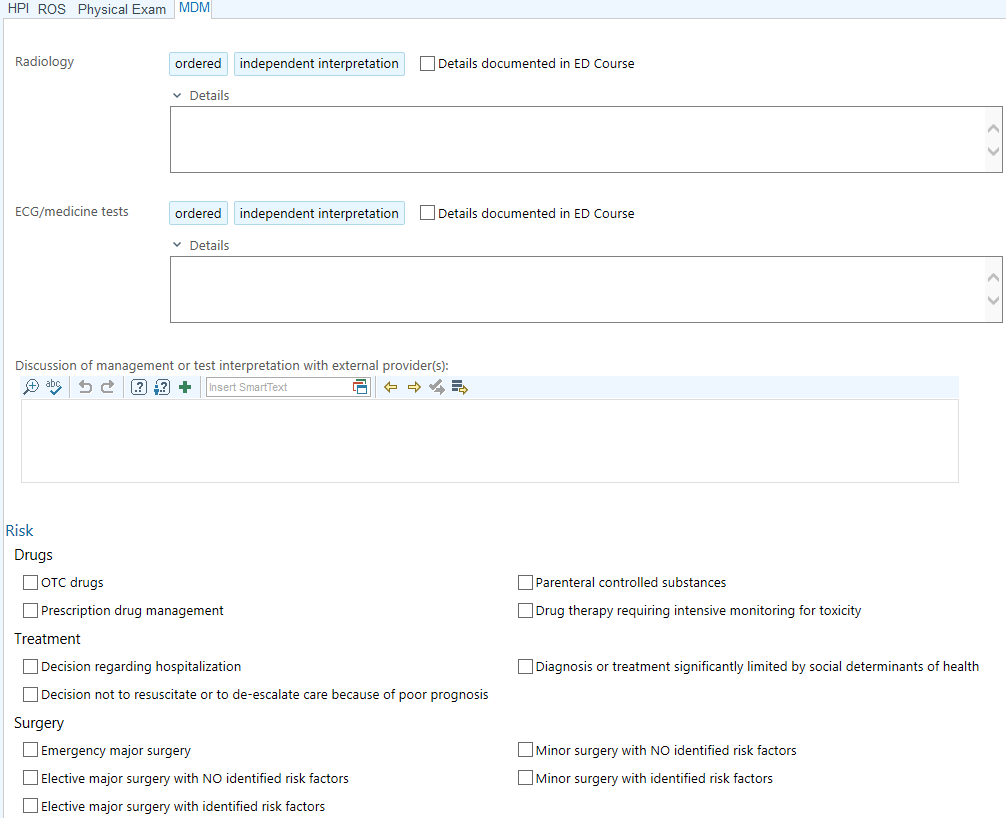This screenshot has height=818, width=1006.
Task: Collapse the Radiology Details section
Action: (177, 96)
